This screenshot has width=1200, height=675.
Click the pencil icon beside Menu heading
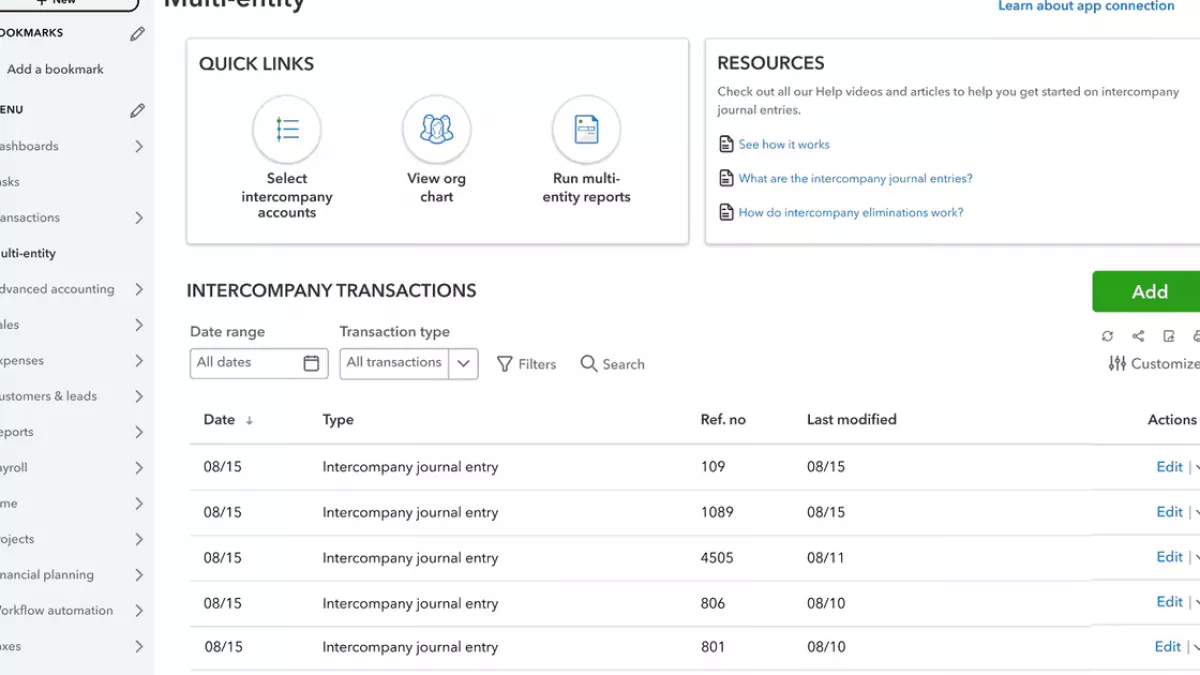(138, 110)
